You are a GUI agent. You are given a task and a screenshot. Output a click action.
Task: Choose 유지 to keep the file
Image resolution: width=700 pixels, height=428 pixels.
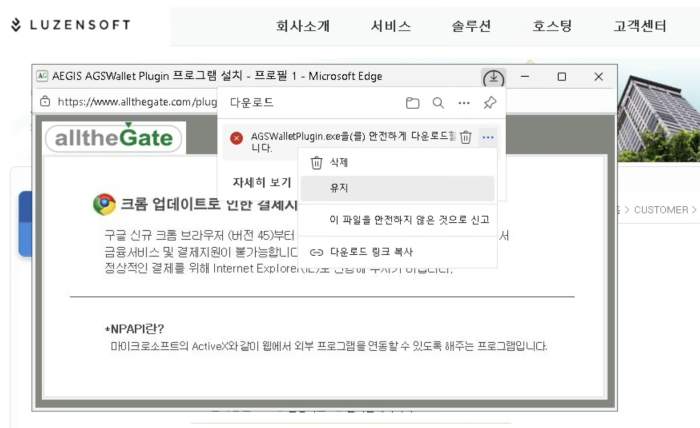(x=339, y=188)
